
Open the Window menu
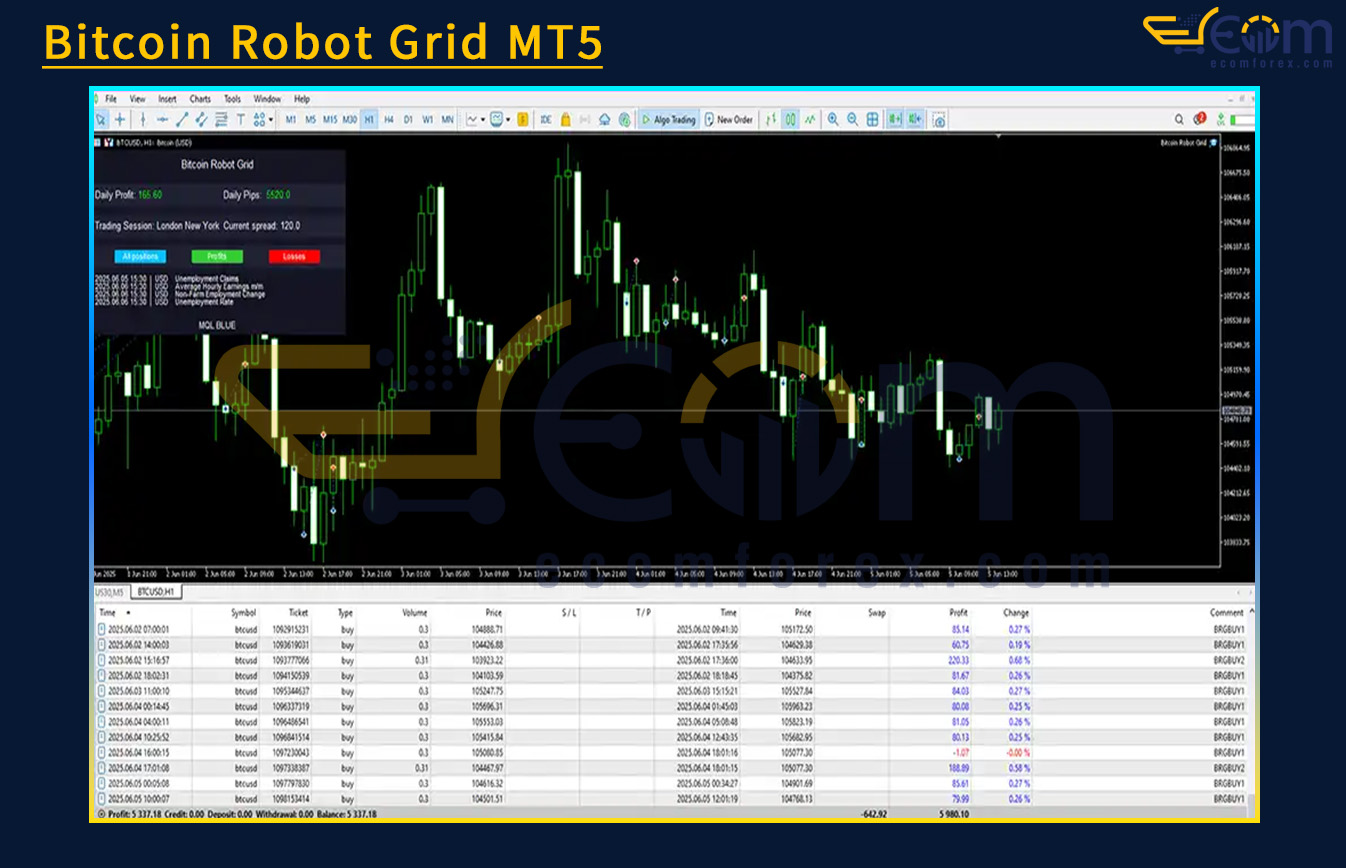(x=267, y=99)
